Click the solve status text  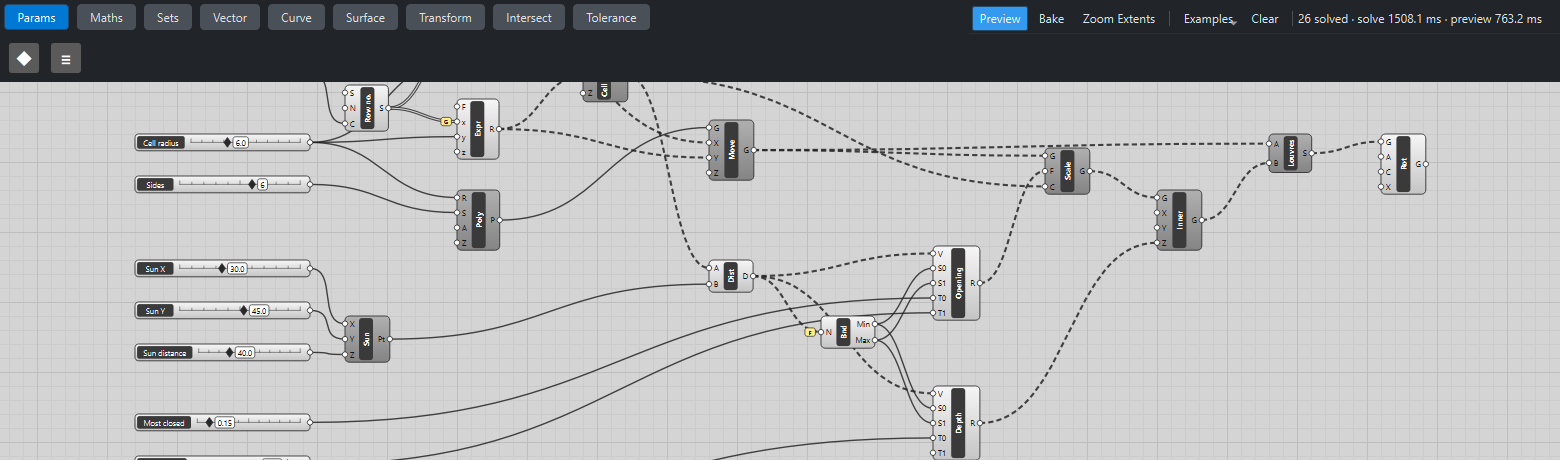click(1420, 19)
